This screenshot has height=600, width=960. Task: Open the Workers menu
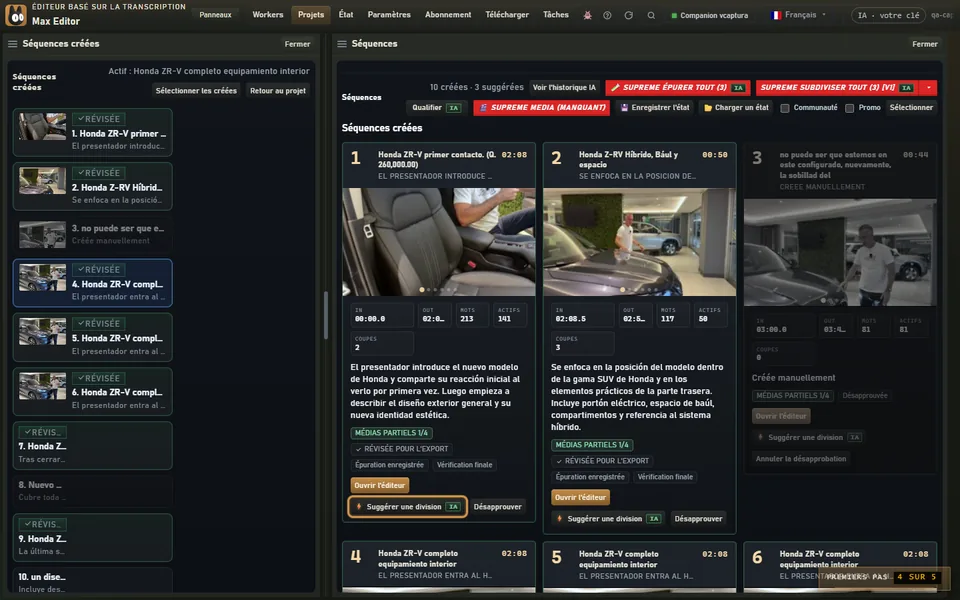click(x=268, y=15)
